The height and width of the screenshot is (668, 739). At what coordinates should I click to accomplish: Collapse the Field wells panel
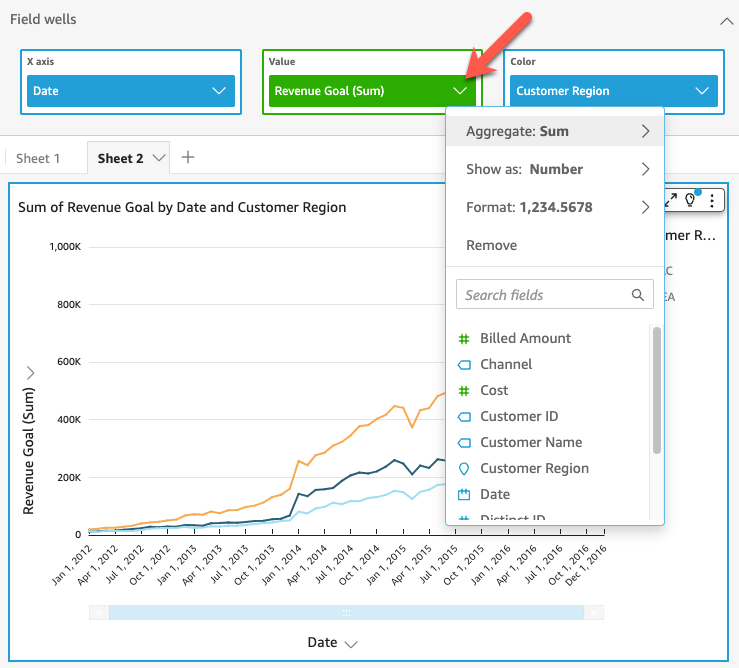(724, 20)
